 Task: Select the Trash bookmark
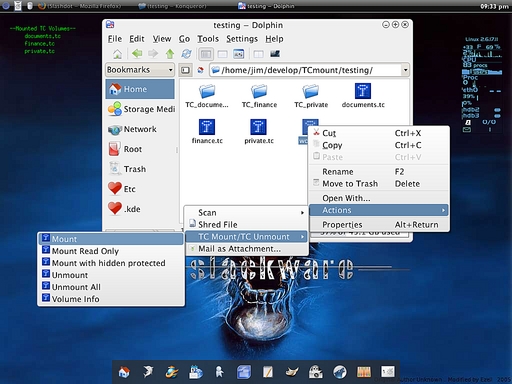pyautogui.click(x=140, y=169)
